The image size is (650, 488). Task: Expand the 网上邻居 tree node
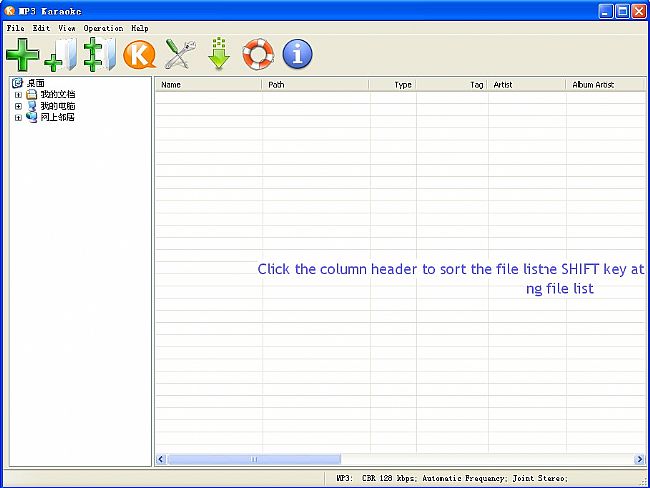point(18,118)
